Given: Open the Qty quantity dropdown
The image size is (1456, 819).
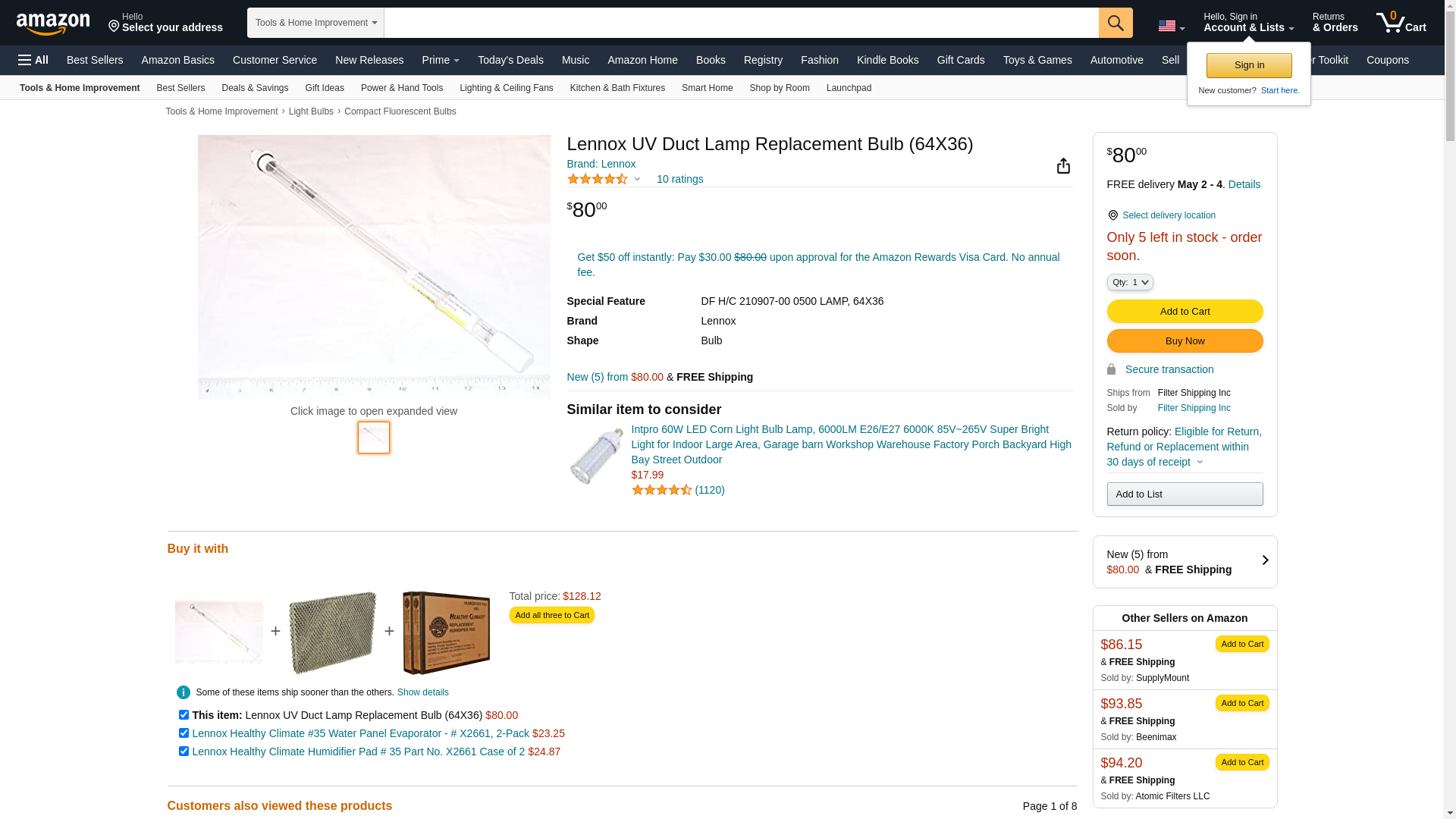Looking at the screenshot, I should [x=1130, y=282].
